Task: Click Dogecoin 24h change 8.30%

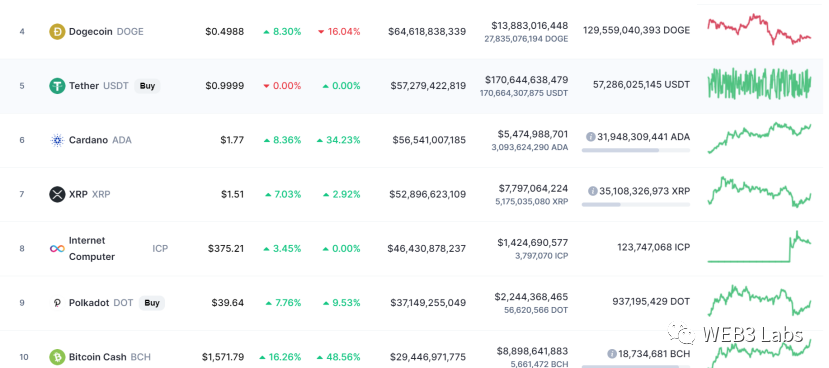Action: coord(282,32)
